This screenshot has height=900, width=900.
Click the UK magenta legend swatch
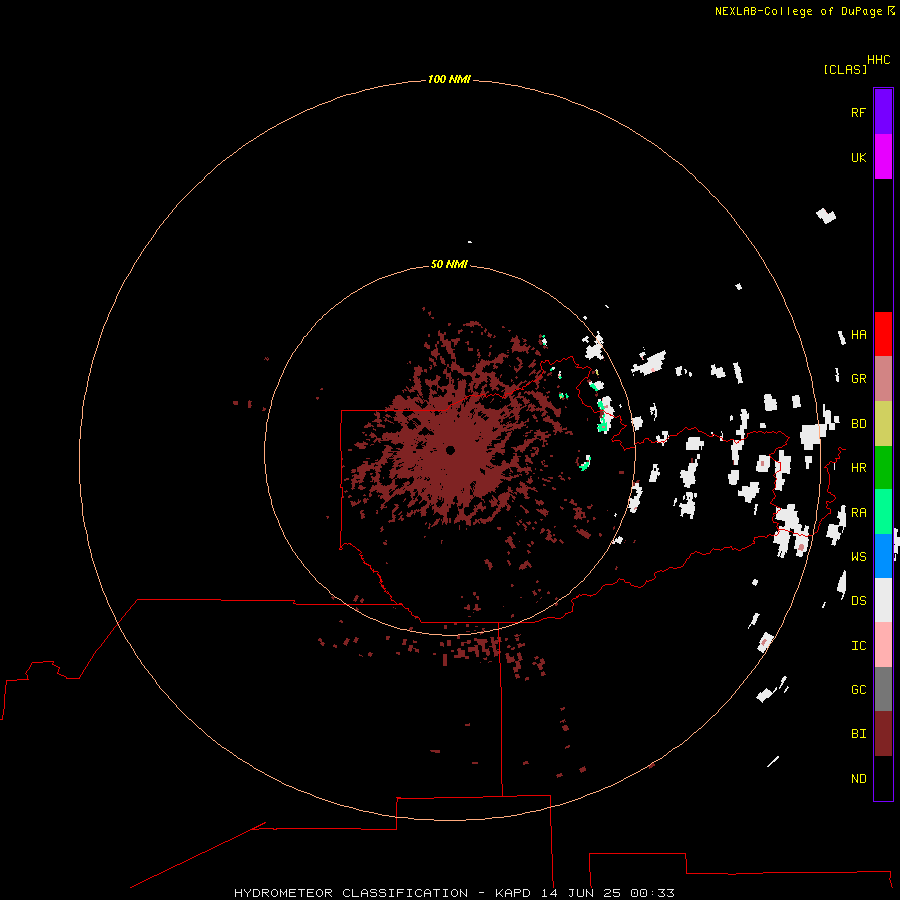pyautogui.click(x=883, y=157)
